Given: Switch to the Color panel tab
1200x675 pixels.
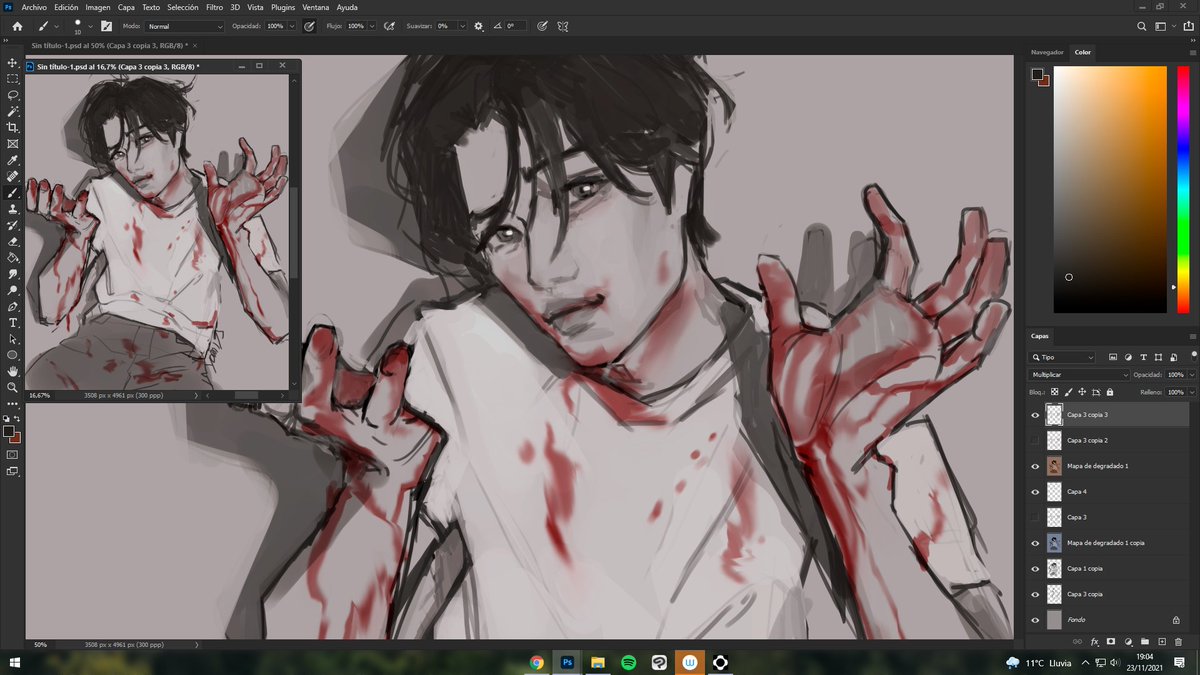Looking at the screenshot, I should 1083,51.
